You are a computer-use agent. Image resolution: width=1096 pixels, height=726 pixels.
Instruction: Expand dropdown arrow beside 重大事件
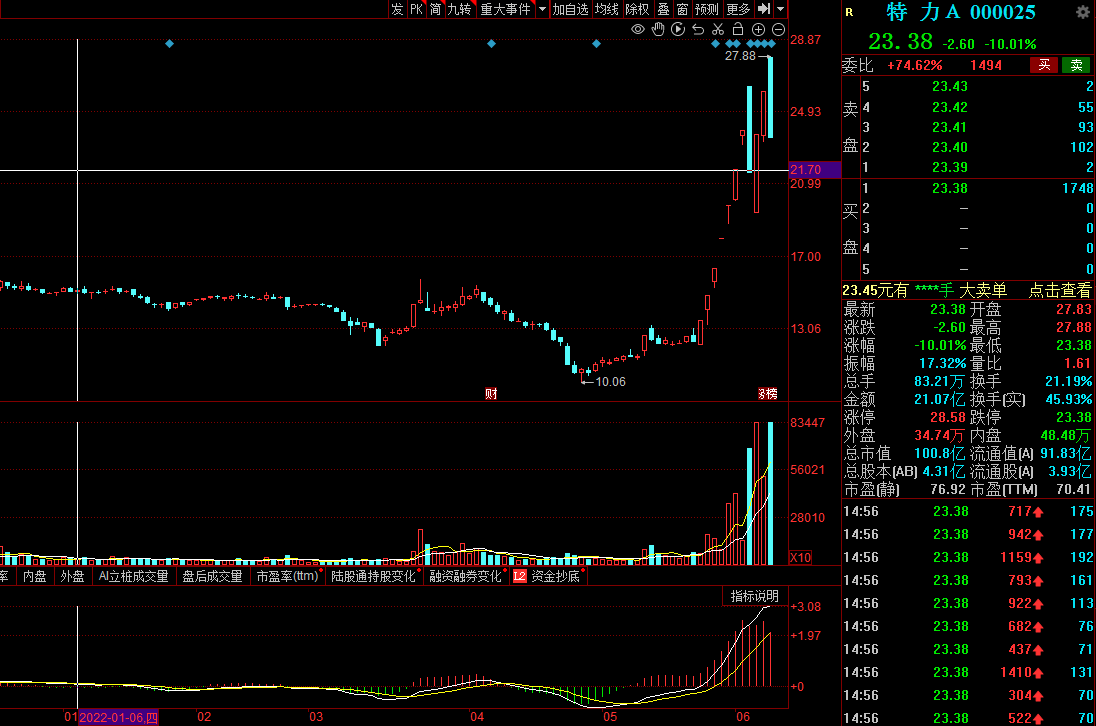pyautogui.click(x=542, y=9)
